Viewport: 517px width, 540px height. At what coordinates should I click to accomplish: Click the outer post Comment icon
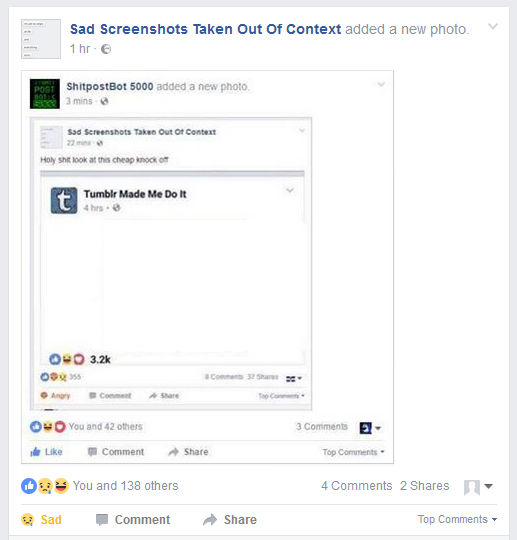coord(102,520)
